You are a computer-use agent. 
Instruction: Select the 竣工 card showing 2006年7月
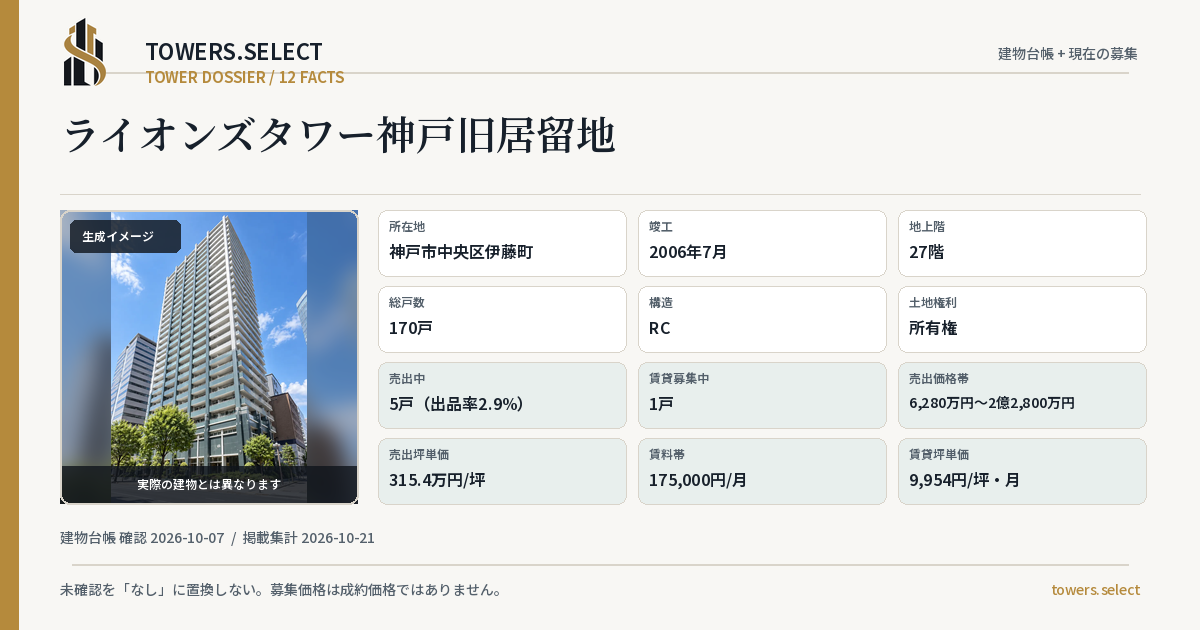[x=762, y=243]
